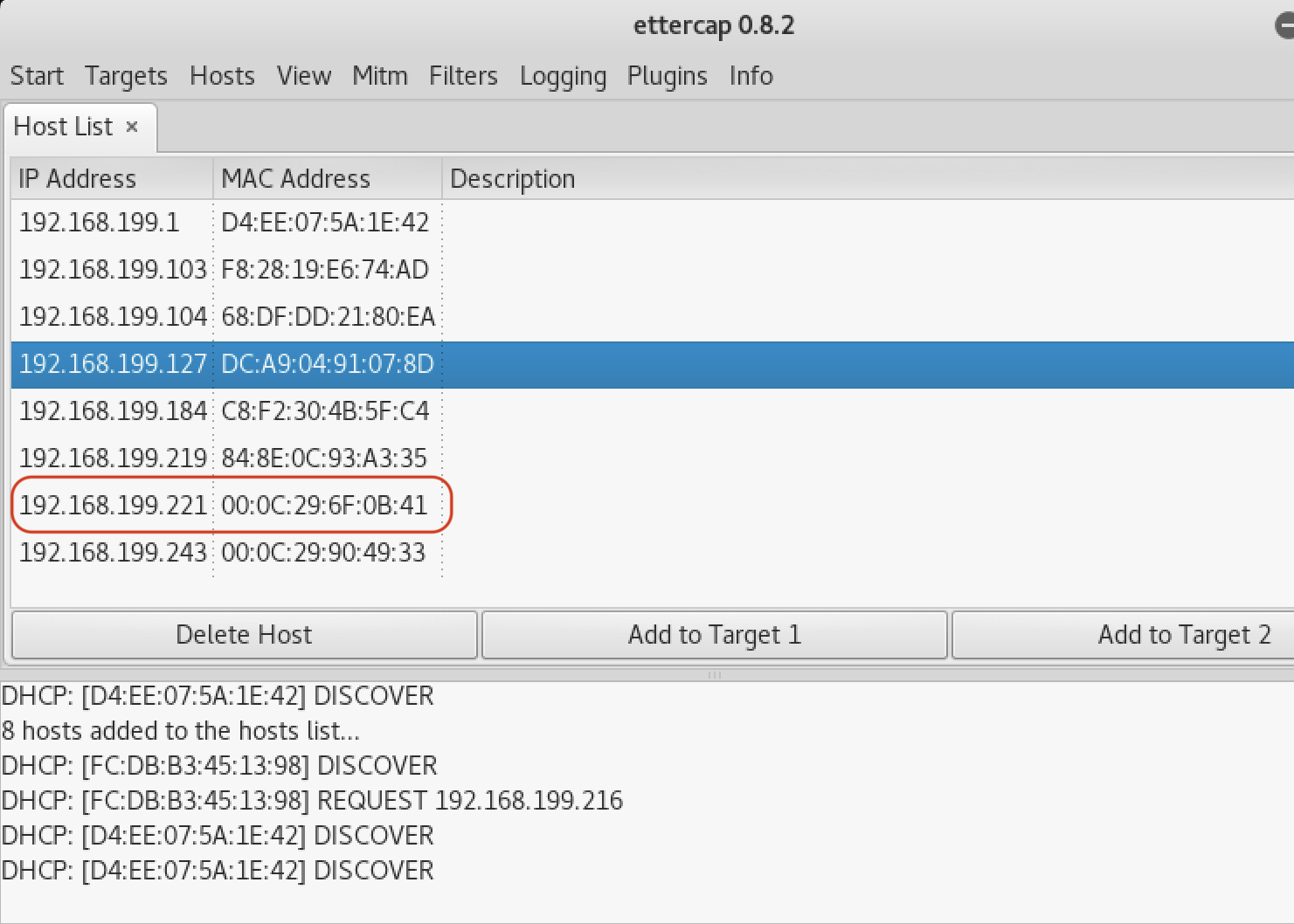Screen dimensions: 1294x924
Task: Select the gateway host 192.168.199.1 row
Action: click(99, 223)
